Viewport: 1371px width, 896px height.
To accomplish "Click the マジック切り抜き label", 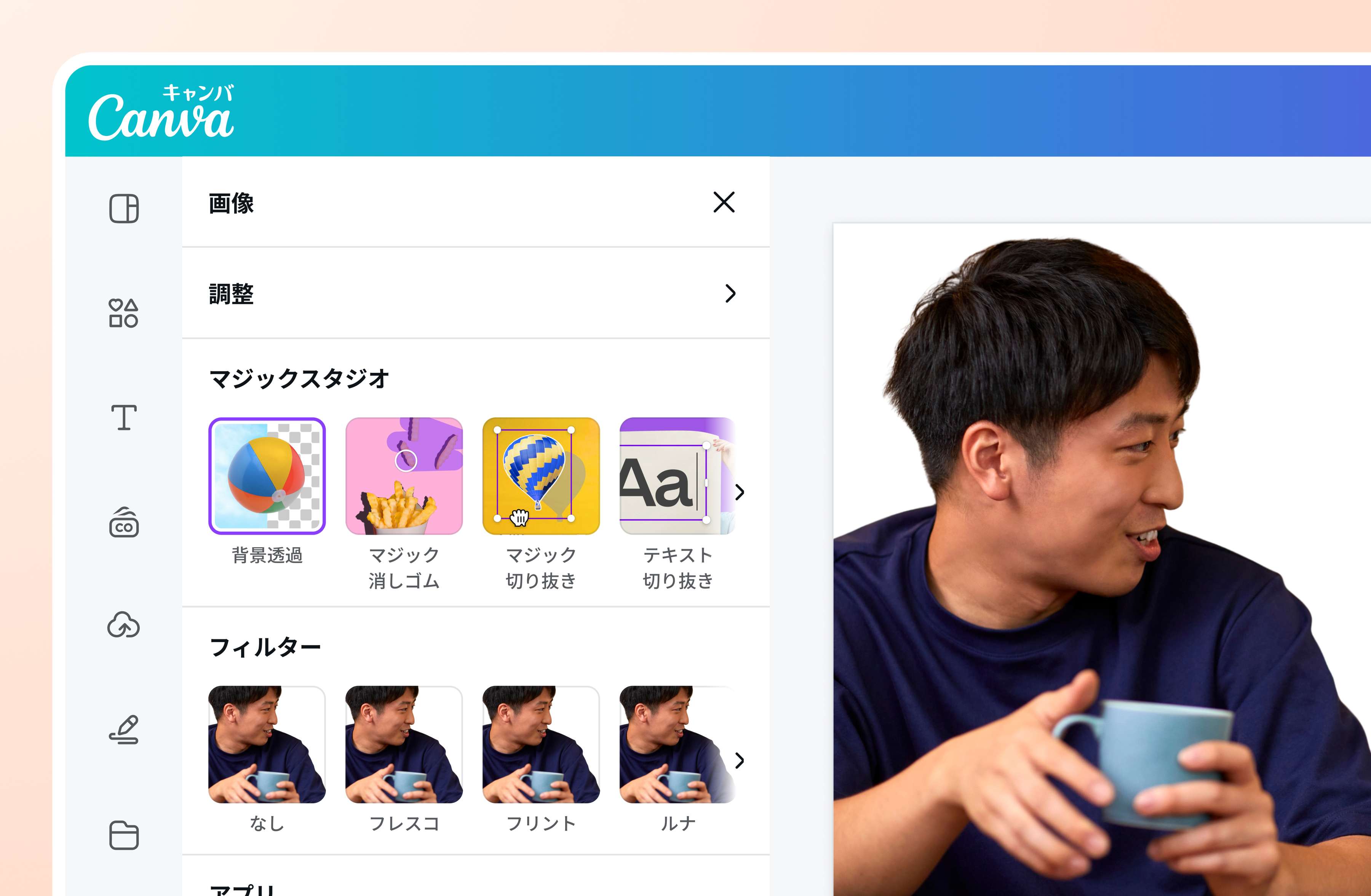I will [542, 569].
